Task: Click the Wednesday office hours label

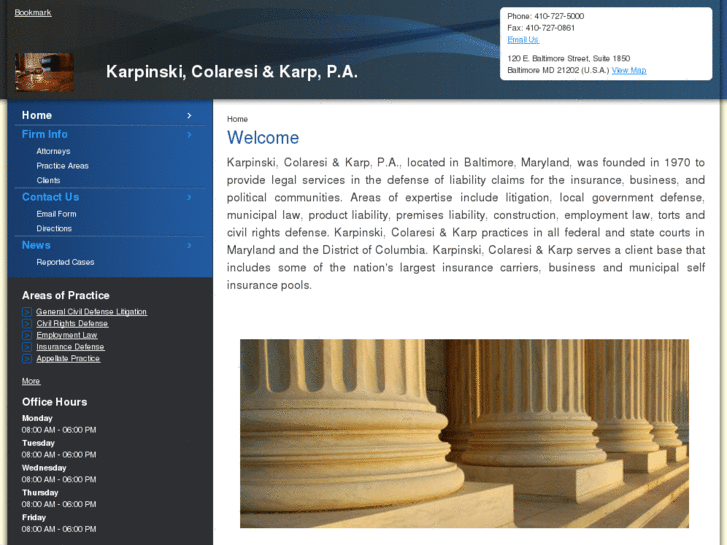Action: coord(44,468)
